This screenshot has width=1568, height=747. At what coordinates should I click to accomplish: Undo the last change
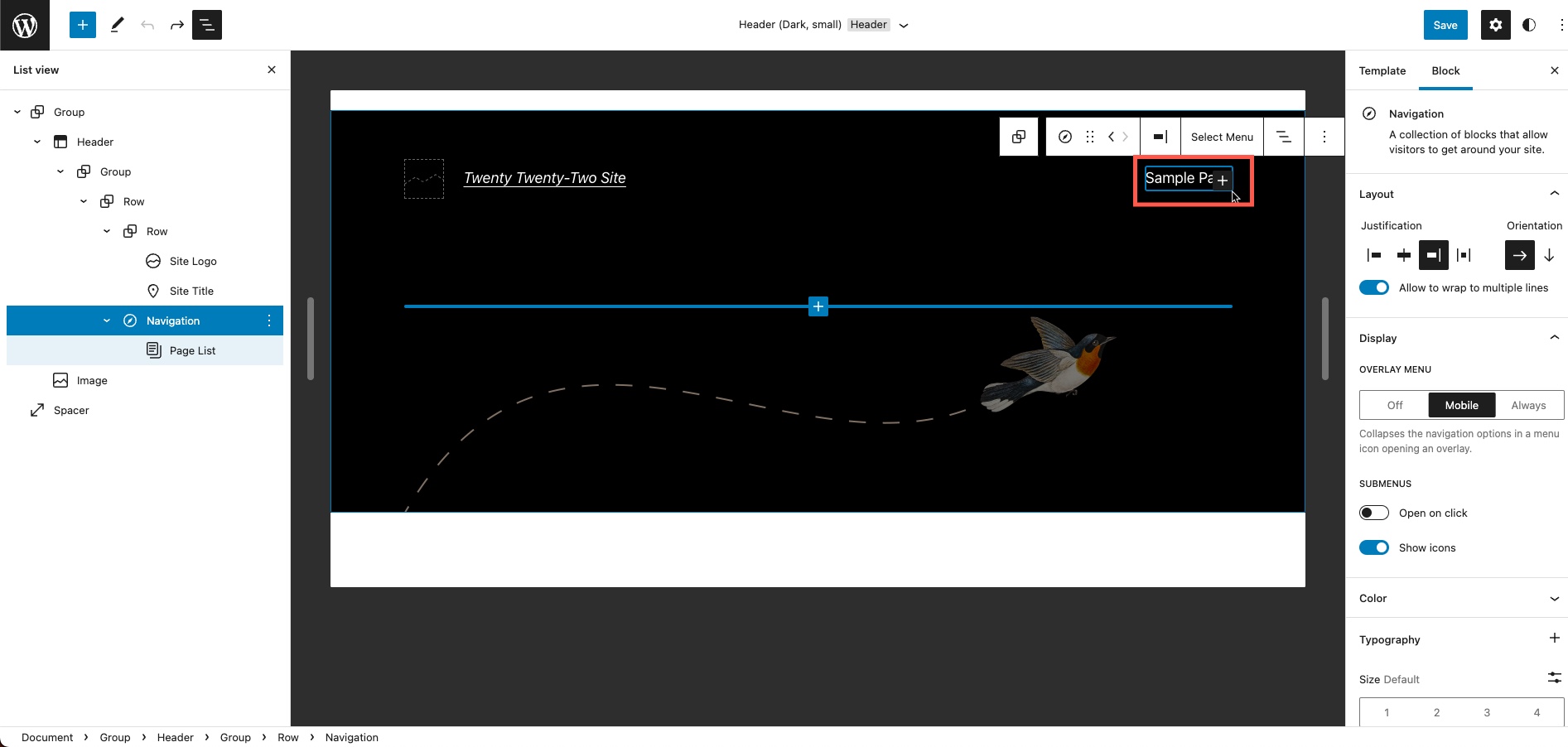pyautogui.click(x=147, y=25)
